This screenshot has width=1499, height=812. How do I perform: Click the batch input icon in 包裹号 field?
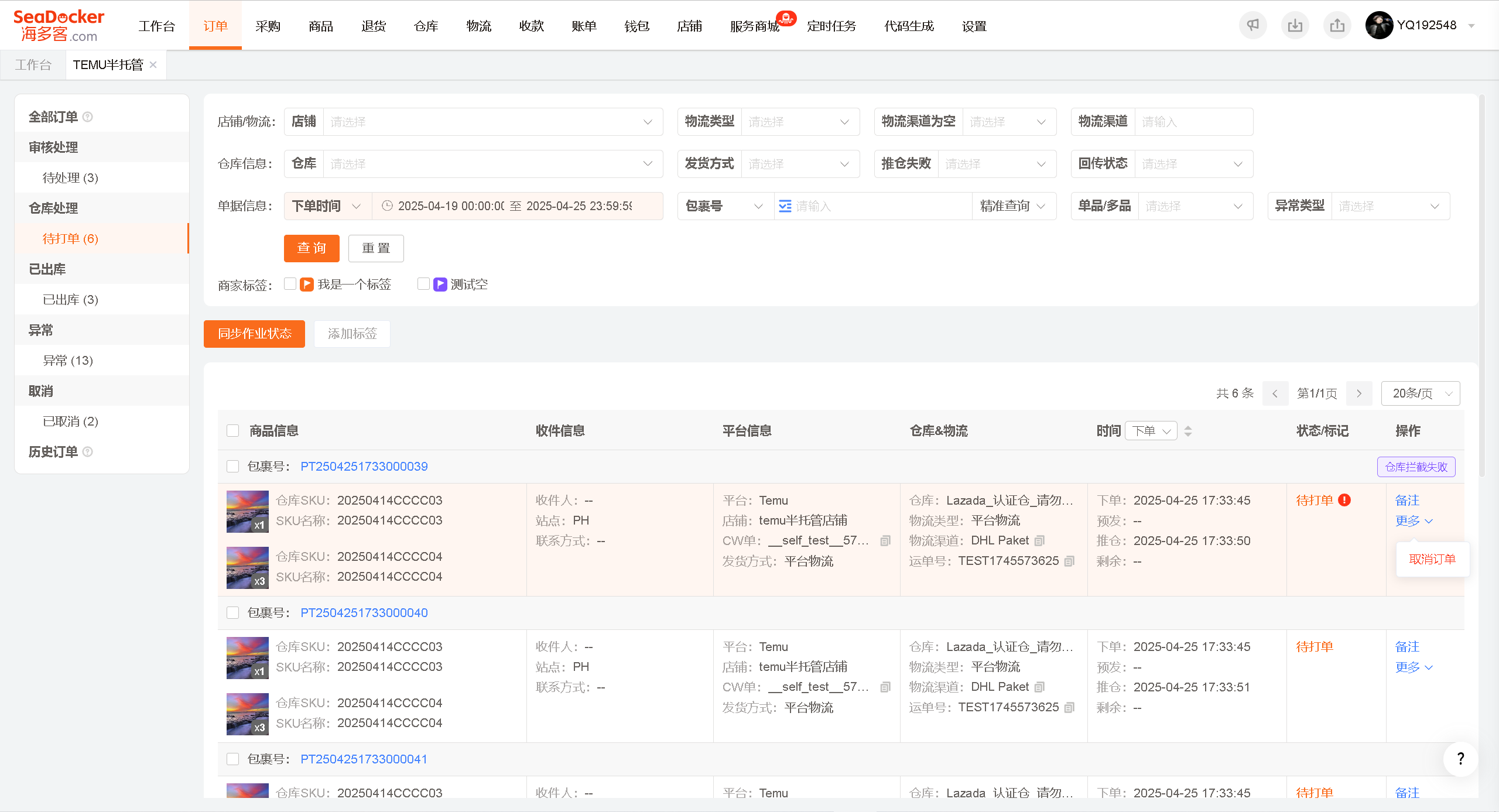785,206
